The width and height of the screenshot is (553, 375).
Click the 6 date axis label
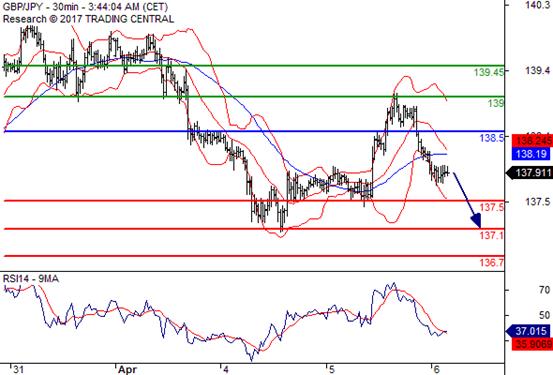click(x=437, y=370)
